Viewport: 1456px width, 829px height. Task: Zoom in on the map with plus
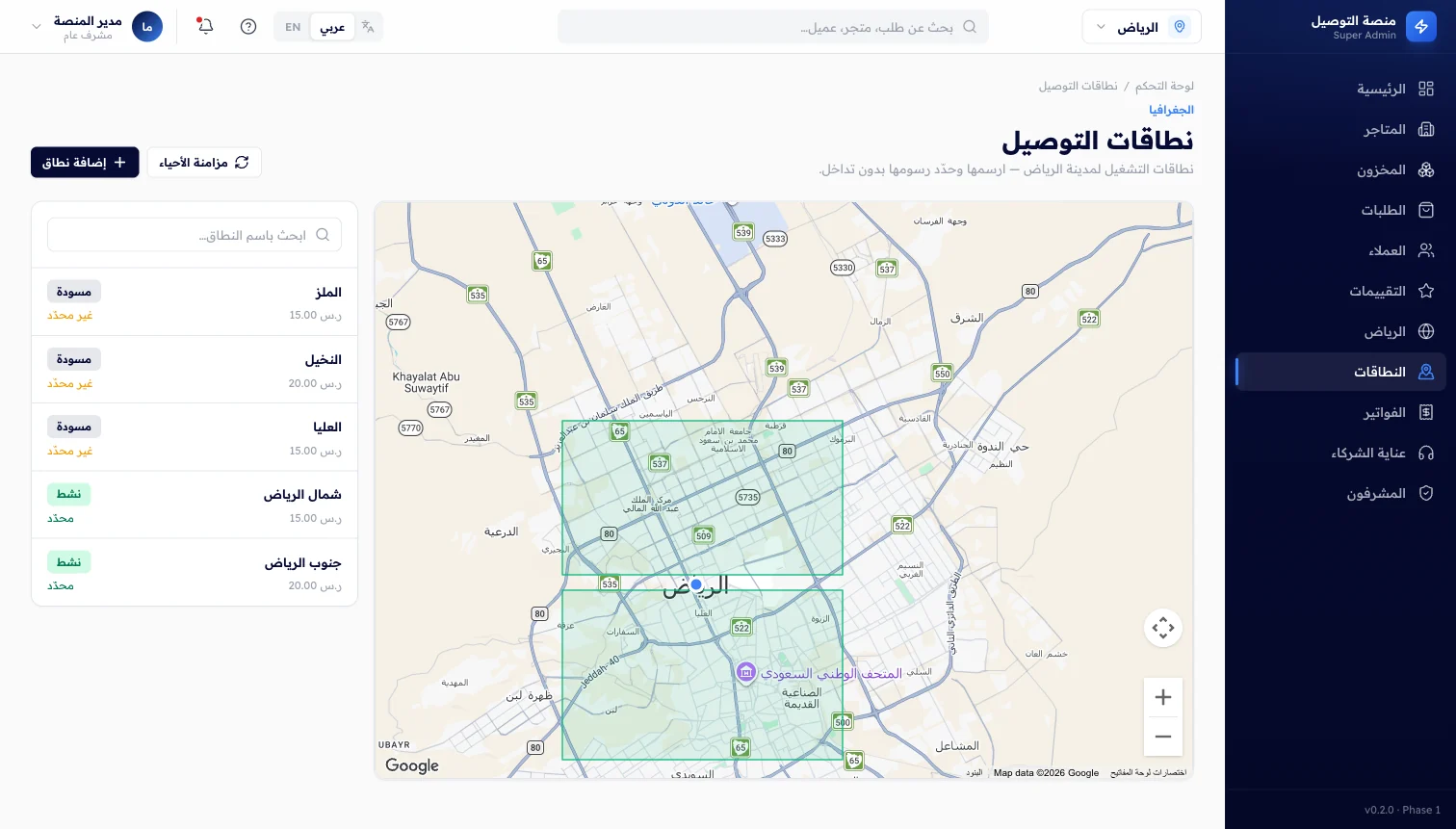(1163, 697)
